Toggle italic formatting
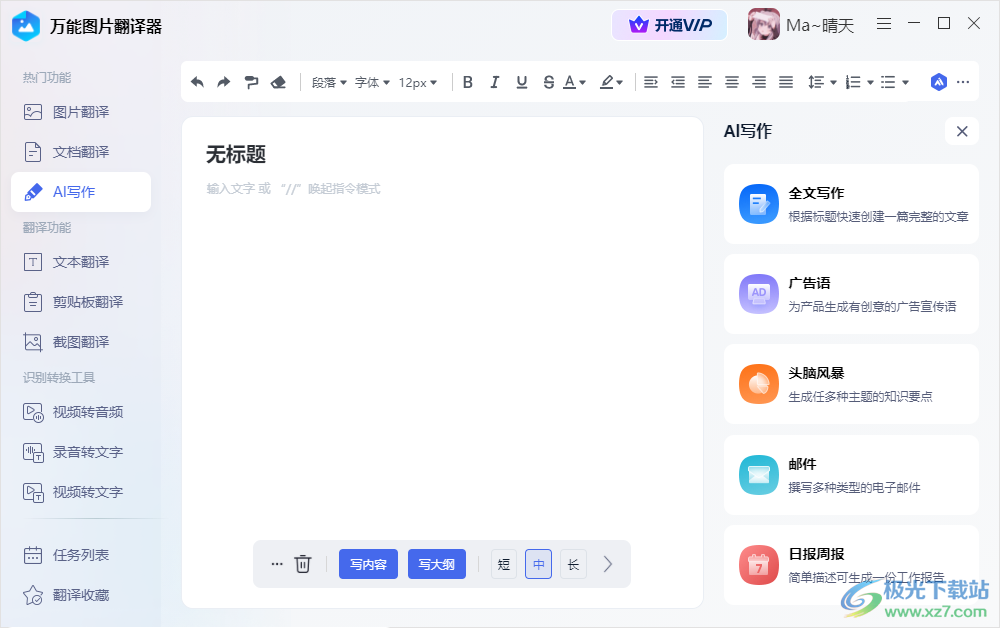Screen dimensions: 1000x628 click(x=494, y=82)
